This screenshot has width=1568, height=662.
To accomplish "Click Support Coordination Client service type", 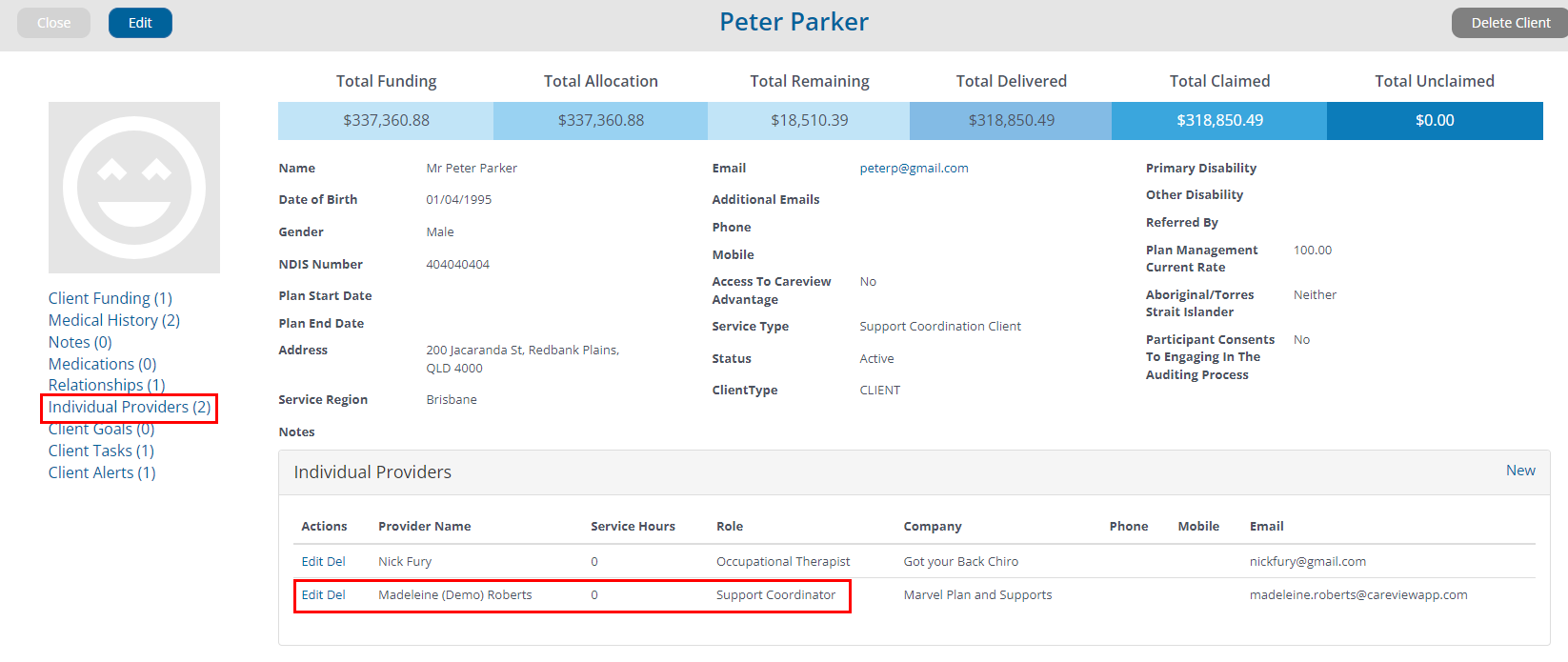I will [x=940, y=326].
